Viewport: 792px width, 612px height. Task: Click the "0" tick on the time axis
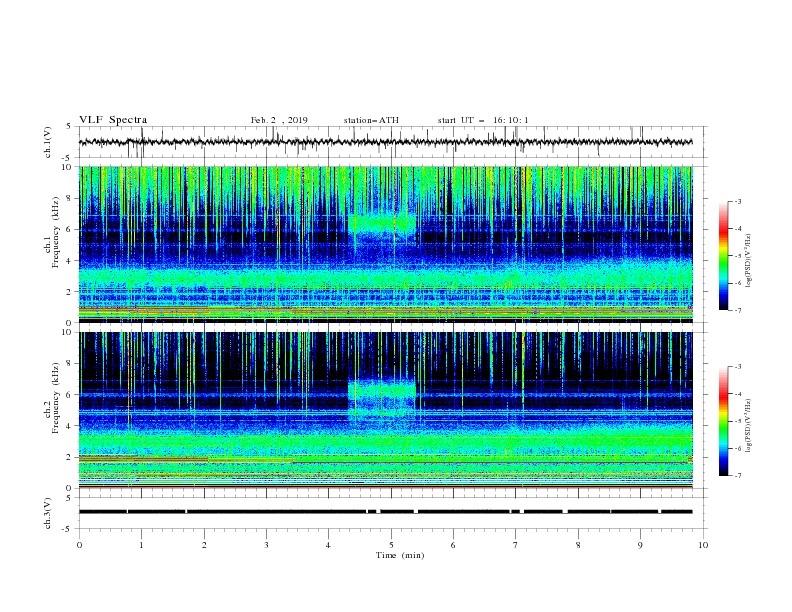pos(79,545)
